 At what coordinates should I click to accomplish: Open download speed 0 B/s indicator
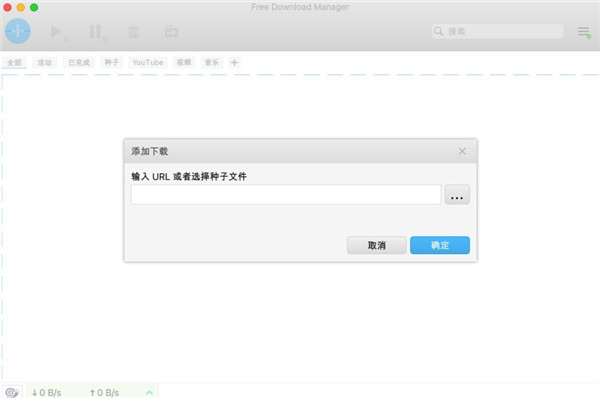pyautogui.click(x=46, y=393)
